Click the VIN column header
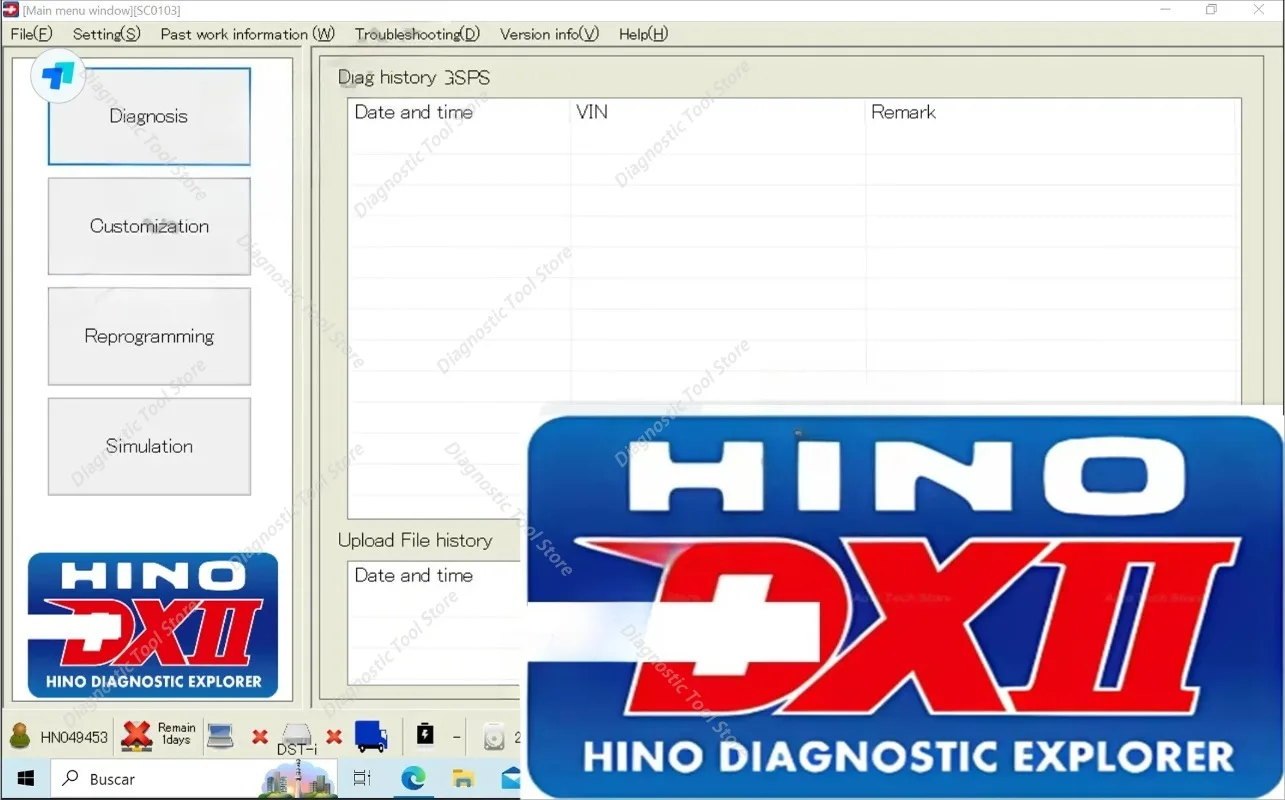Viewport: 1285px width, 800px height. pyautogui.click(x=717, y=113)
